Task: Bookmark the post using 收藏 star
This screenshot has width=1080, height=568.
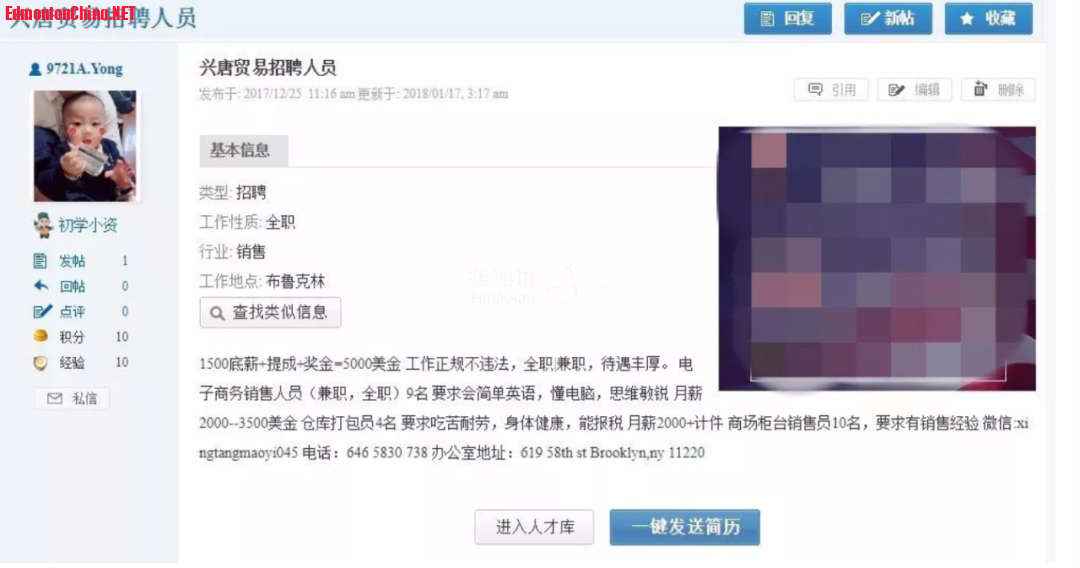Action: [988, 19]
